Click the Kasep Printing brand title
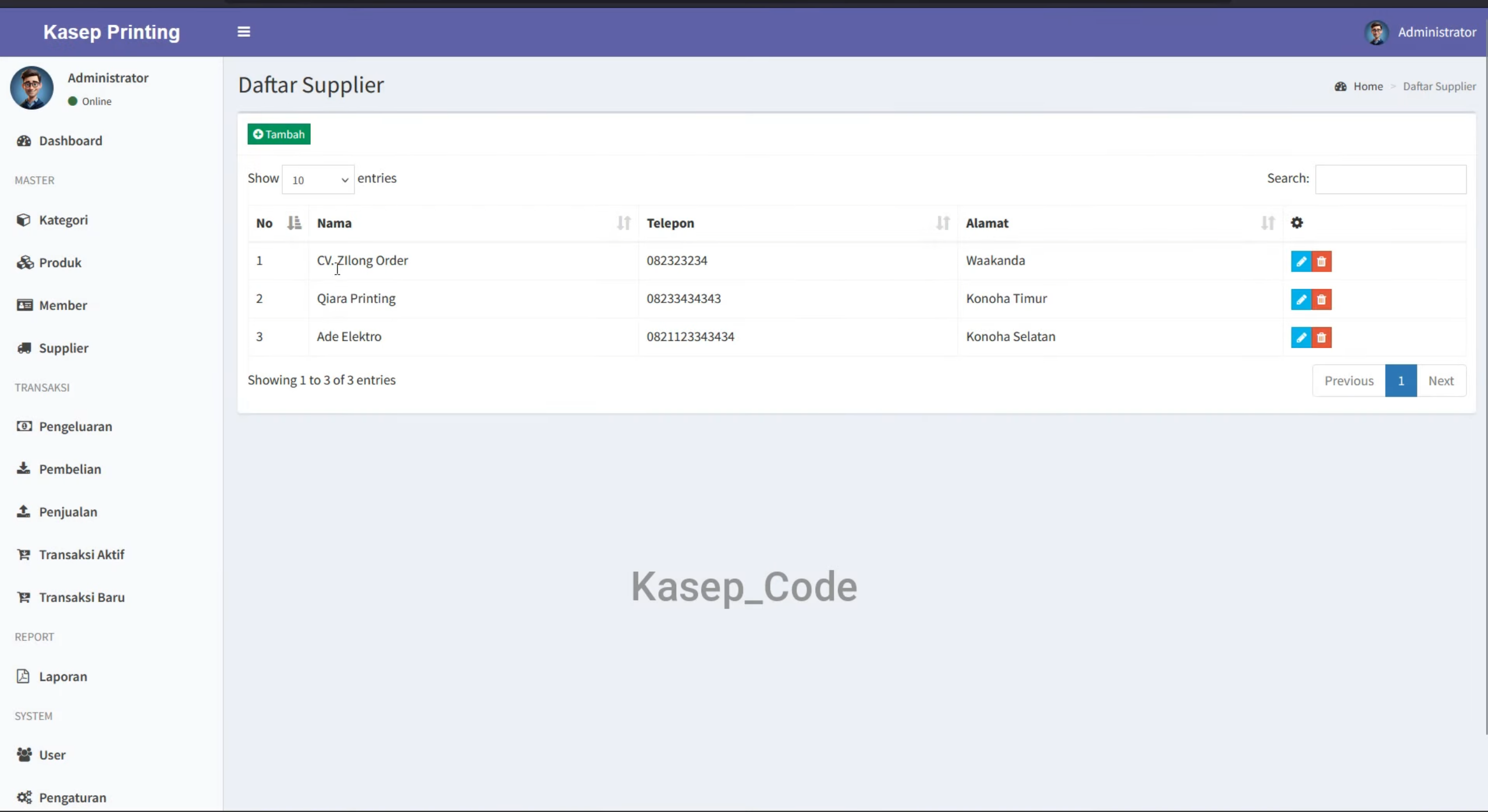Screen dimensions: 1488x812 (x=112, y=32)
